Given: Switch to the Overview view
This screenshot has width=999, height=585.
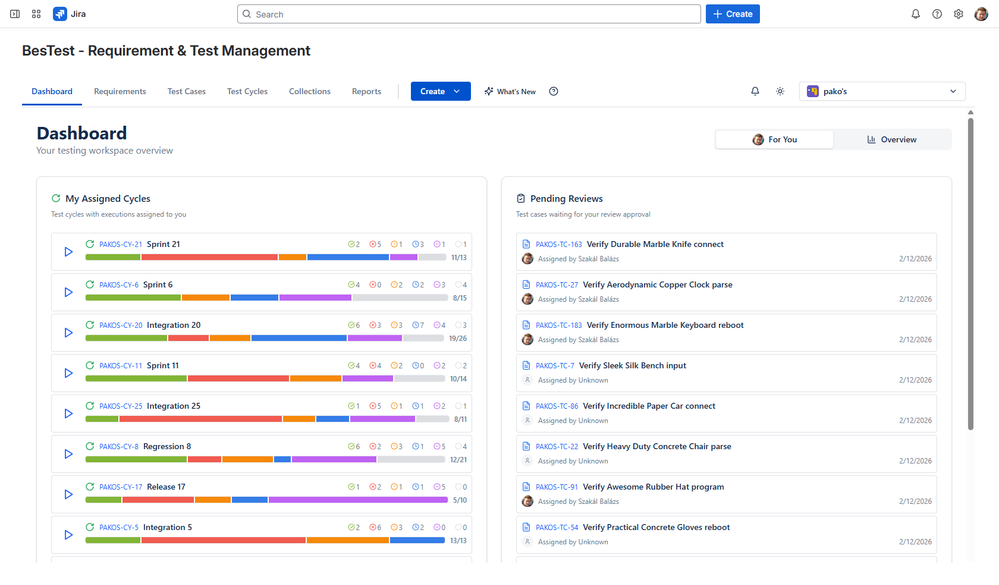Looking at the screenshot, I should coord(892,140).
